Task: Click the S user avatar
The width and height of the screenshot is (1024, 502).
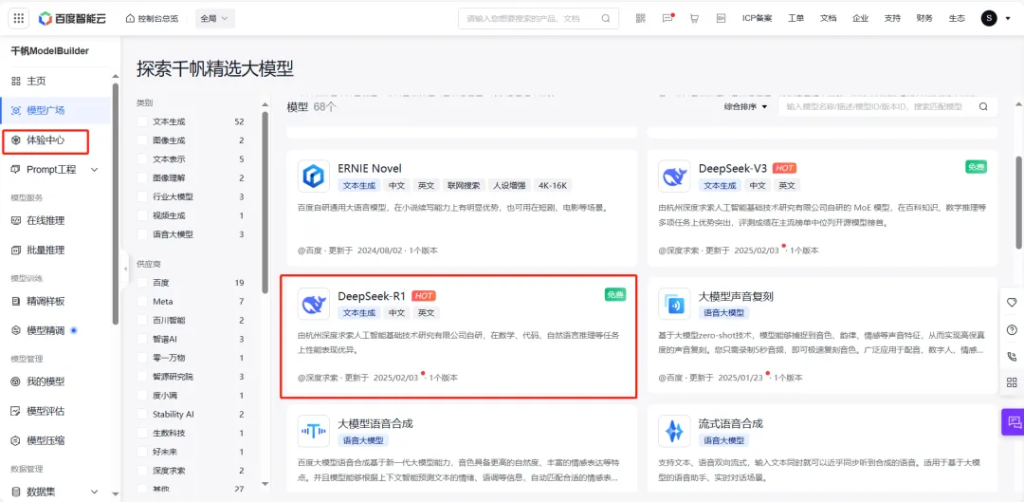Action: coord(989,18)
